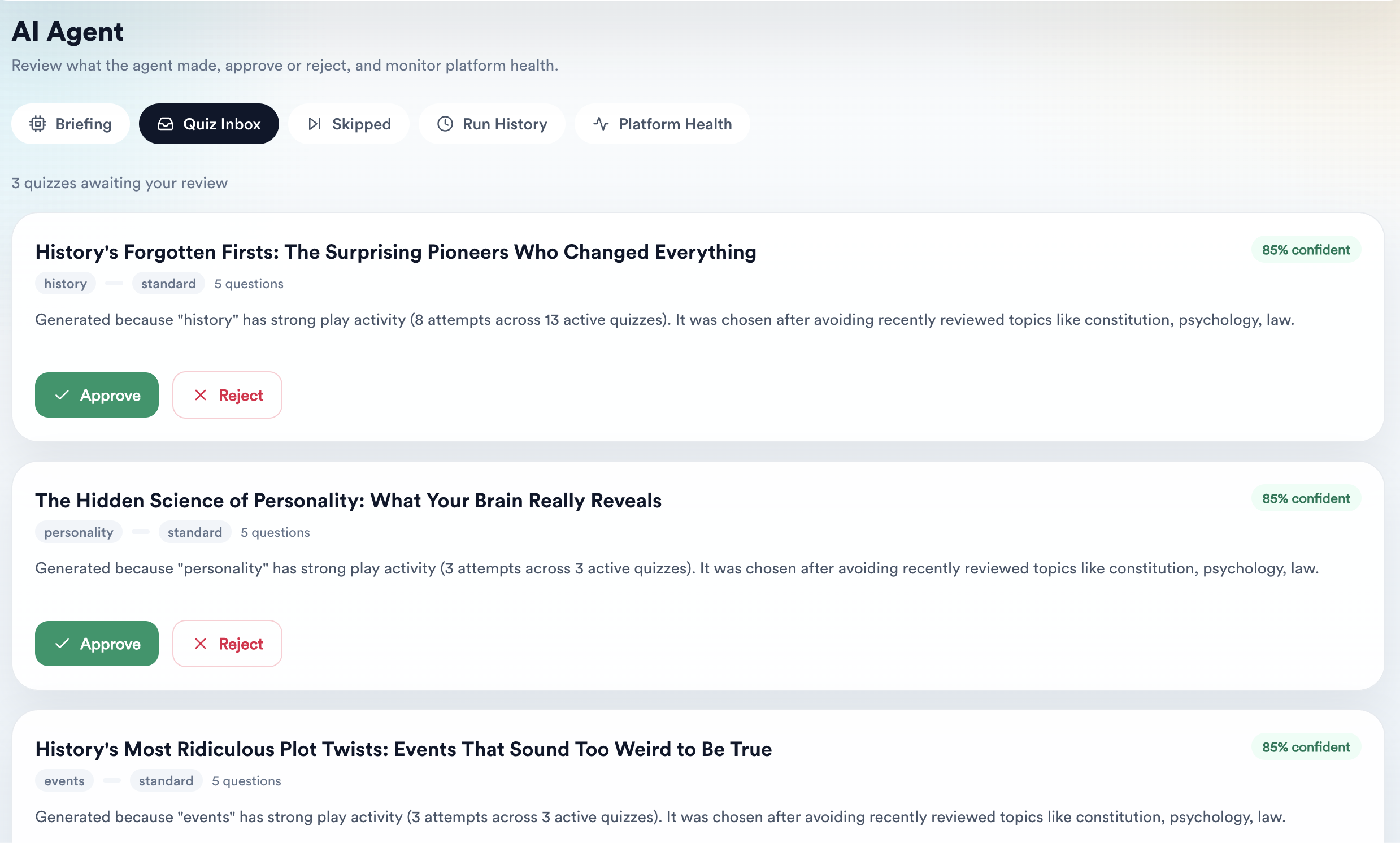Switch to the Briefing tab
This screenshot has height=843, width=1400.
click(70, 124)
